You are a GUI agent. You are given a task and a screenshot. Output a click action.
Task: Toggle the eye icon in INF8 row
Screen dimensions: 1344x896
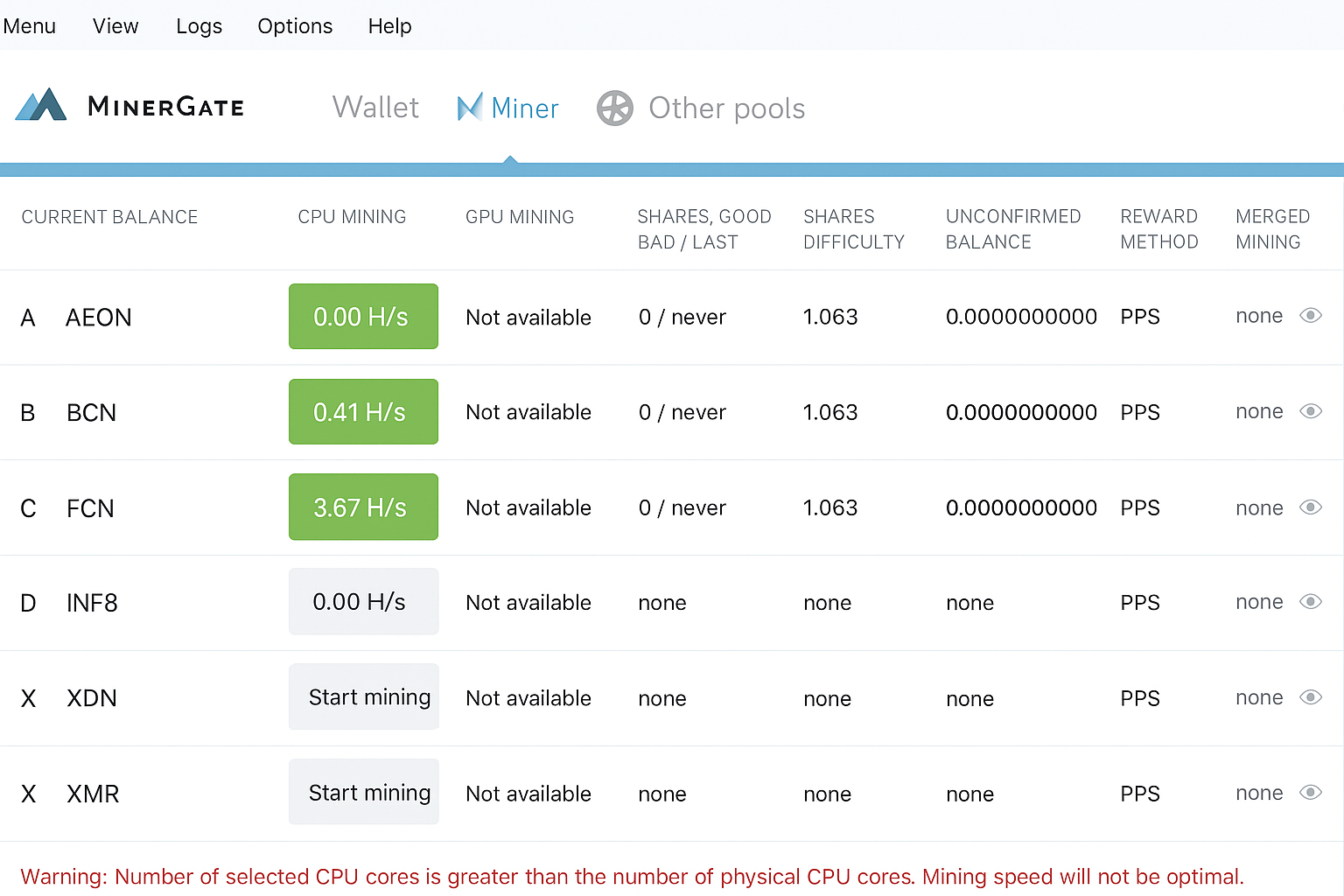coord(1311,601)
